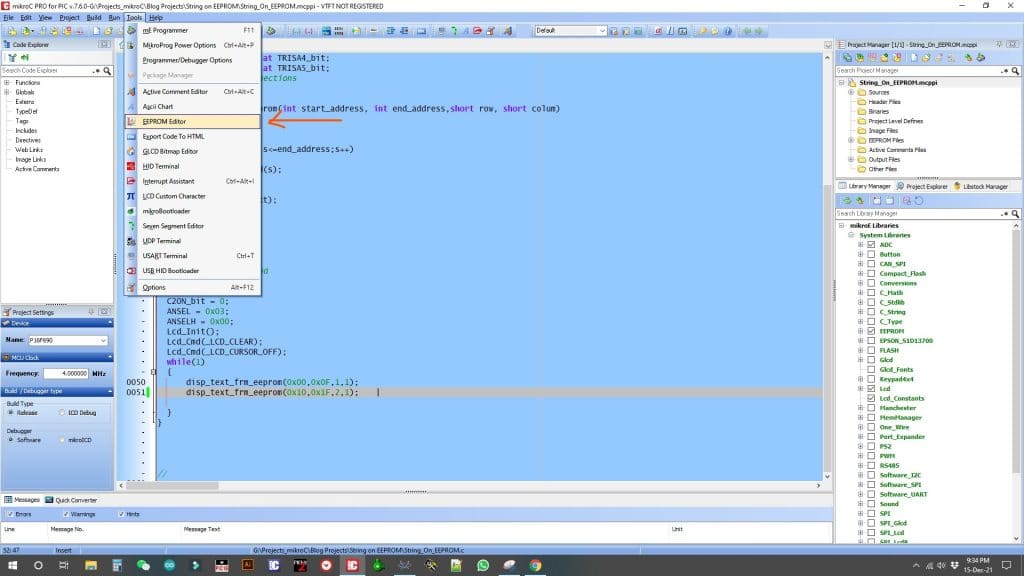Screen dimensions: 1024x576
Task: Click the red stop icon after Default dropdown
Action: (658, 31)
